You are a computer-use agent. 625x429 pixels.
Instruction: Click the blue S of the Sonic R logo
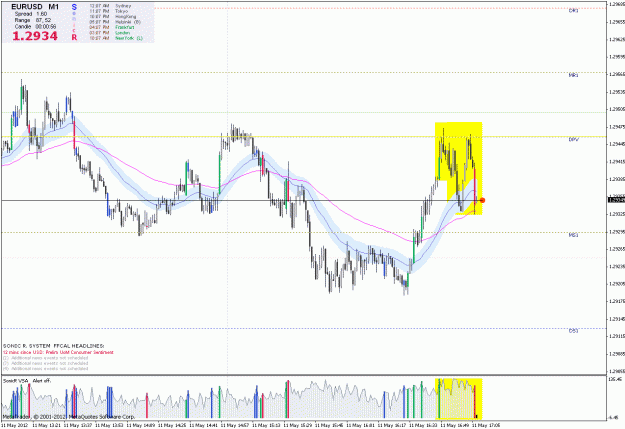coord(74,7)
